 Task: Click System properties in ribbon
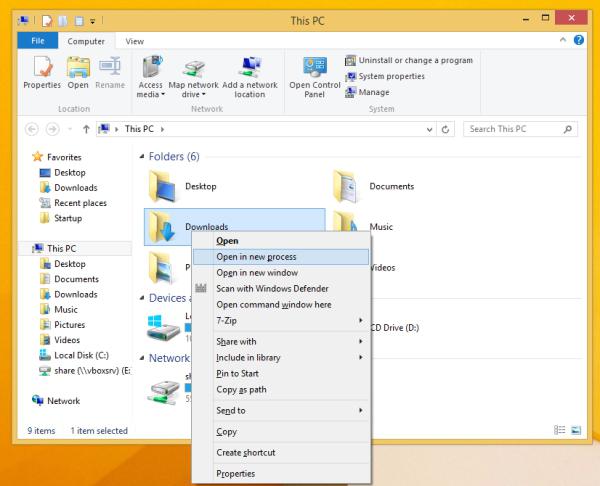coord(390,77)
